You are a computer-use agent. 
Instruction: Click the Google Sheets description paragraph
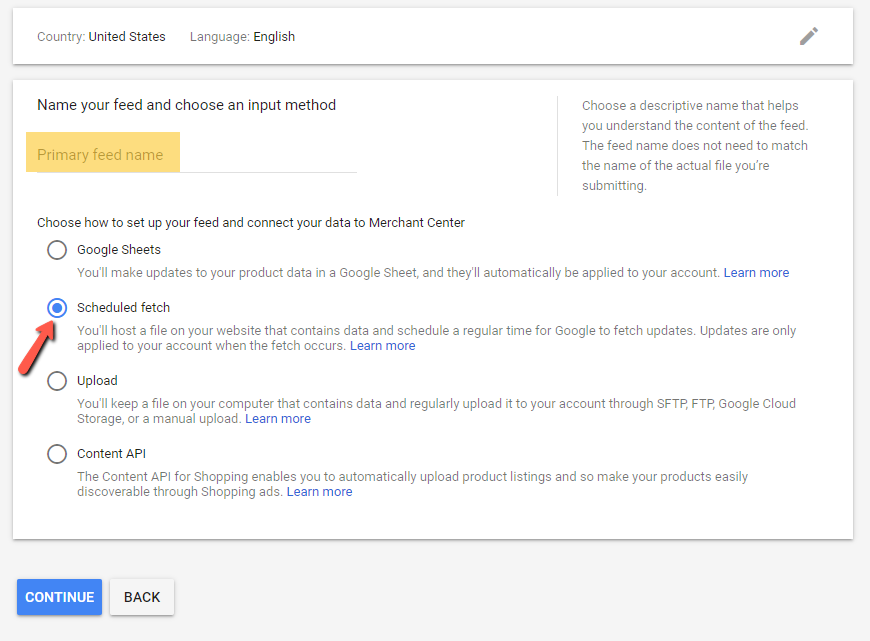coord(398,273)
